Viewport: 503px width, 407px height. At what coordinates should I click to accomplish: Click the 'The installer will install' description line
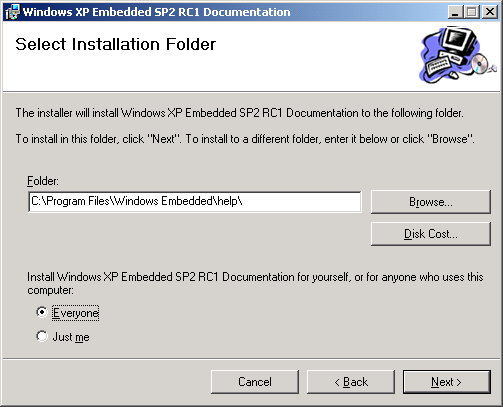coord(239,113)
